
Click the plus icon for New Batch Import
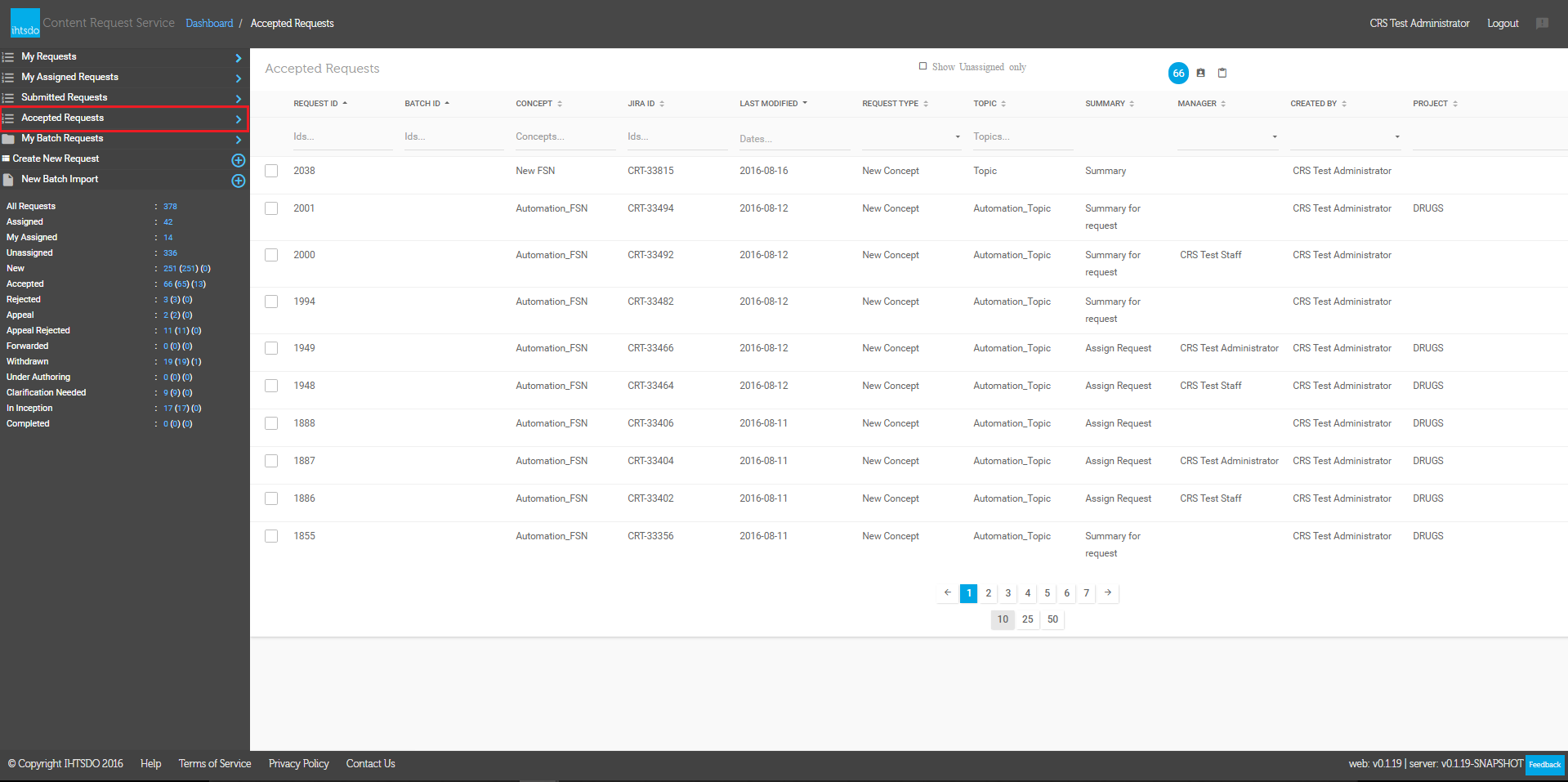(238, 181)
